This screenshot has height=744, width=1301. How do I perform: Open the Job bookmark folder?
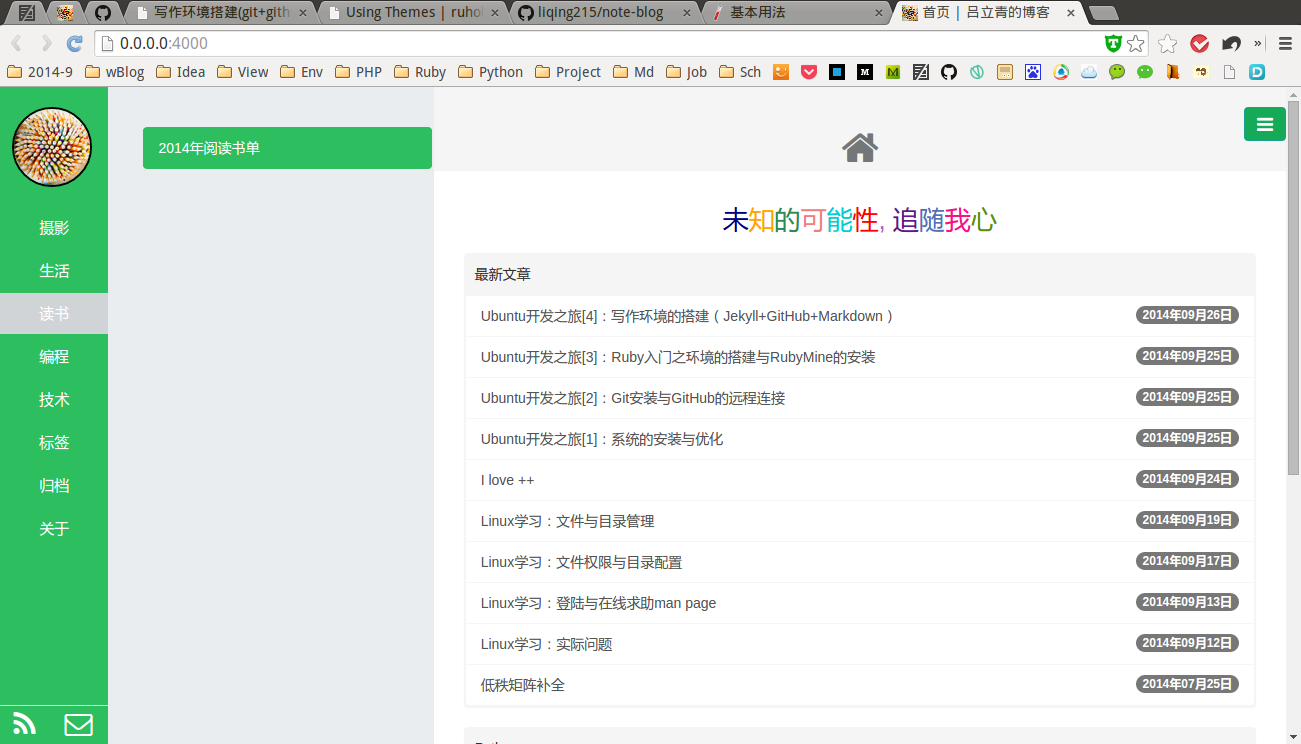(x=687, y=72)
